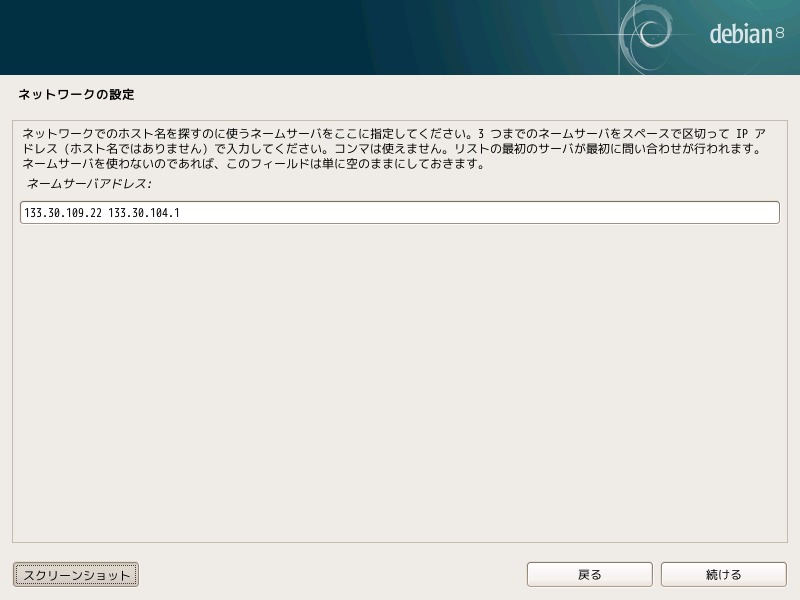Click the blank area of the main panel

[399, 383]
